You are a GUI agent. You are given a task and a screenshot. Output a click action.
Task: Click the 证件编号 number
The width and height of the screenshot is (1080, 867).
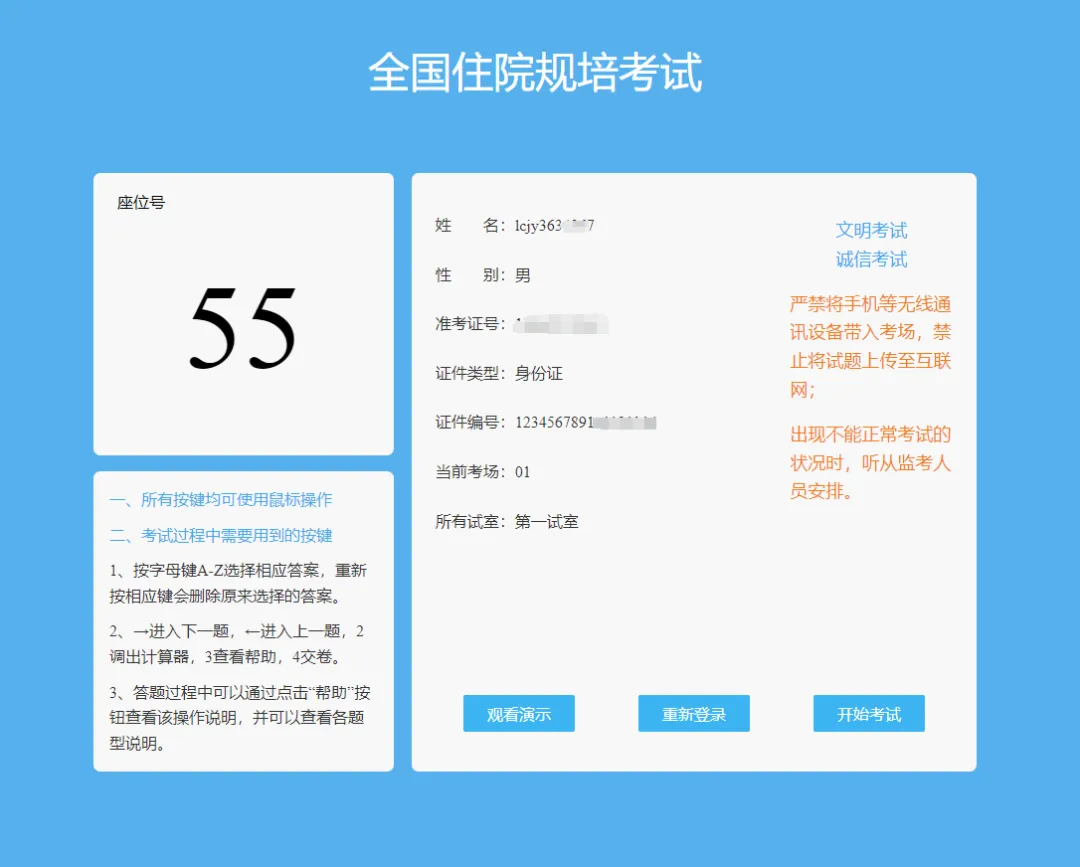585,422
